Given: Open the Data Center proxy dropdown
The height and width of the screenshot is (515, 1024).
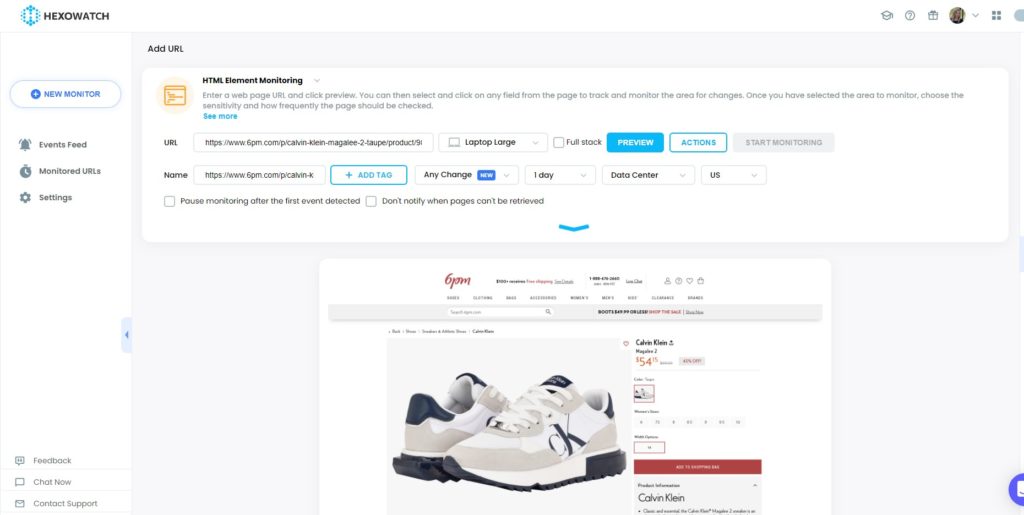Looking at the screenshot, I should 648,175.
